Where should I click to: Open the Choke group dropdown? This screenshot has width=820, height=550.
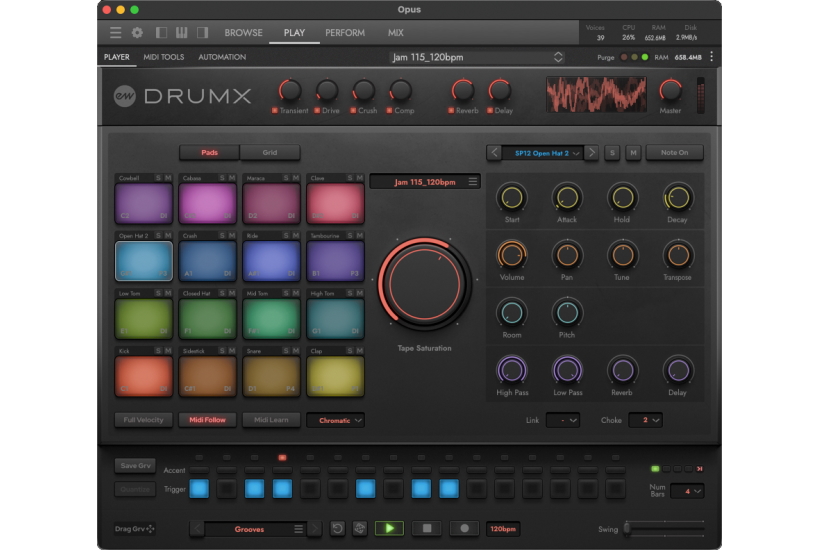[646, 420]
